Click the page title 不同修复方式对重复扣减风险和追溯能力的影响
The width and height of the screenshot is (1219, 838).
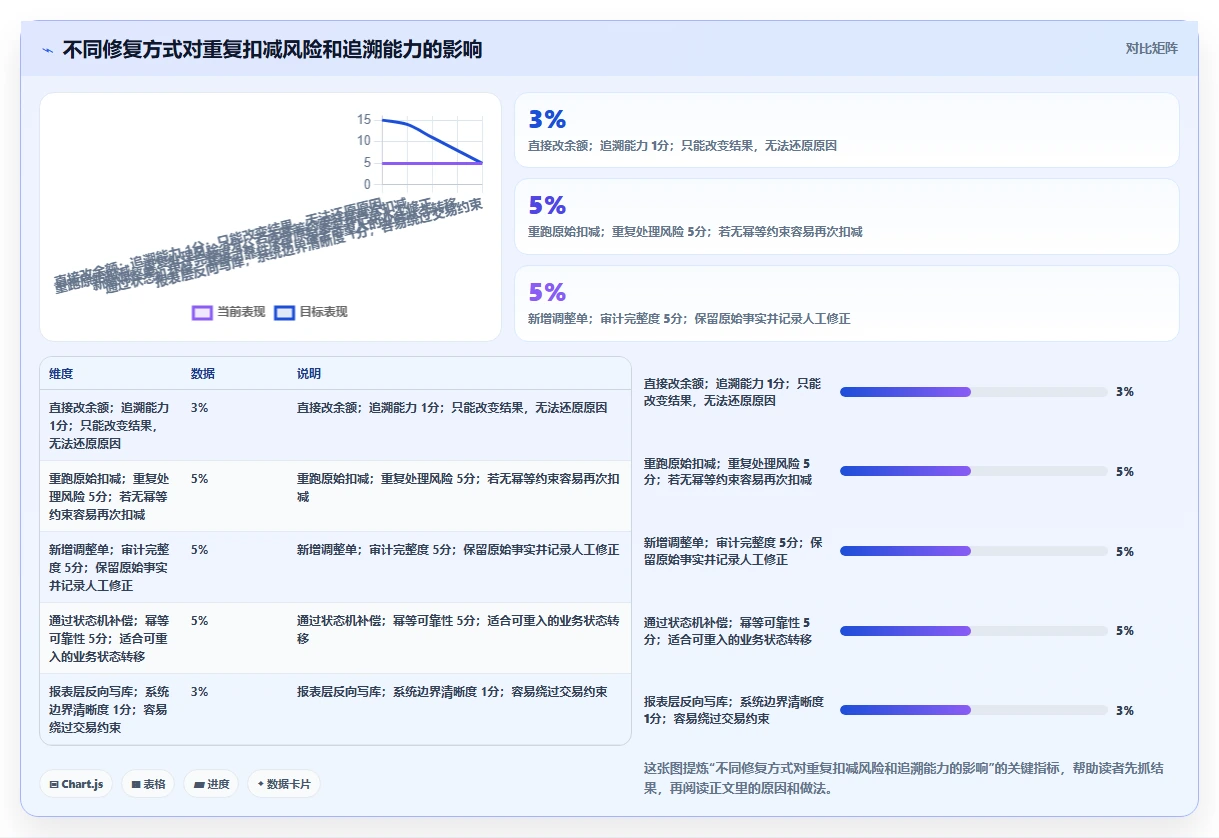pyautogui.click(x=272, y=49)
